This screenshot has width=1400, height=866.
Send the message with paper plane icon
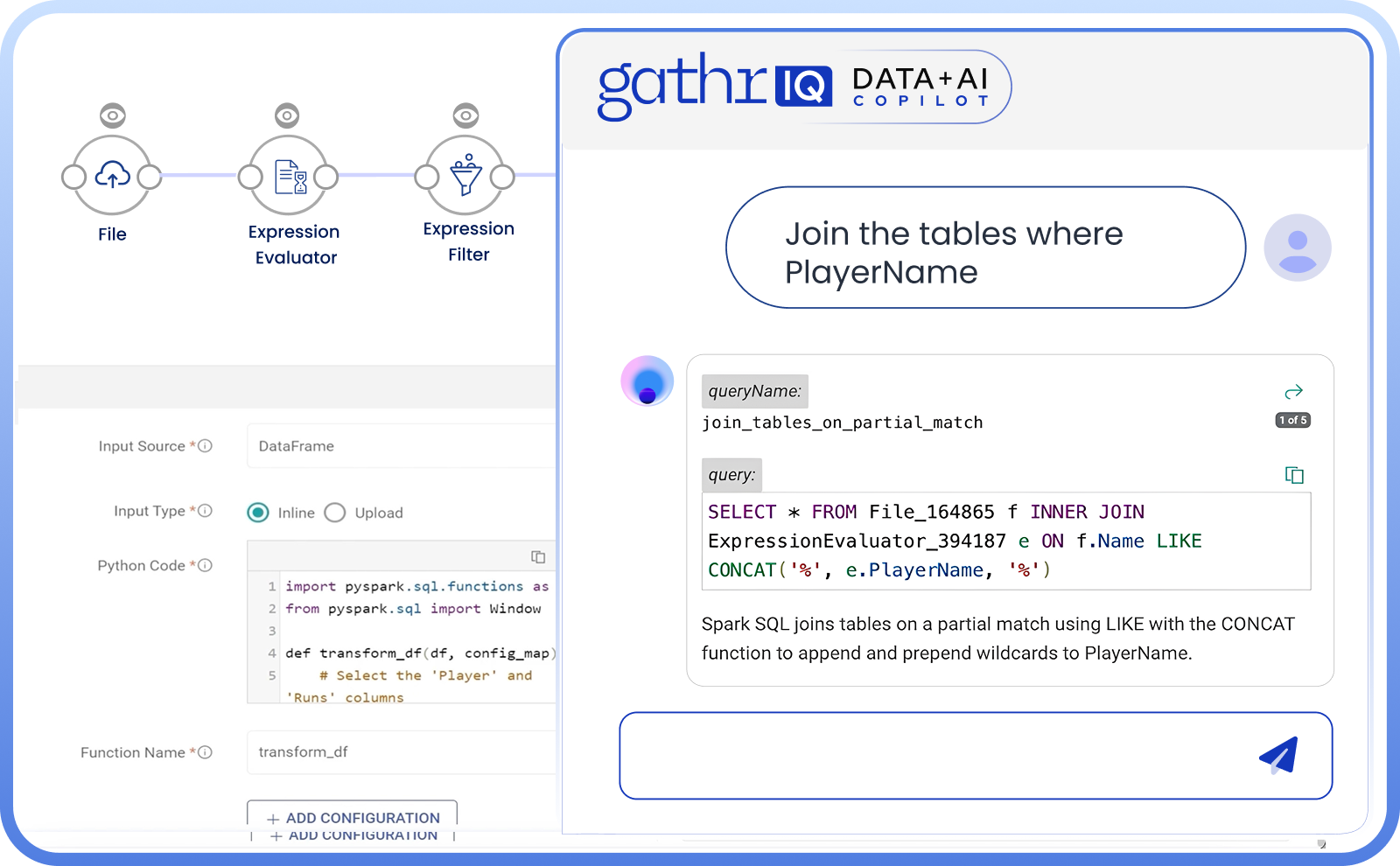[x=1278, y=756]
